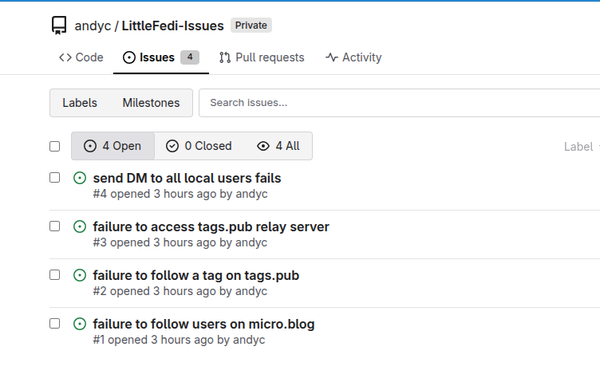Open the Label filter dropdown

(x=582, y=147)
